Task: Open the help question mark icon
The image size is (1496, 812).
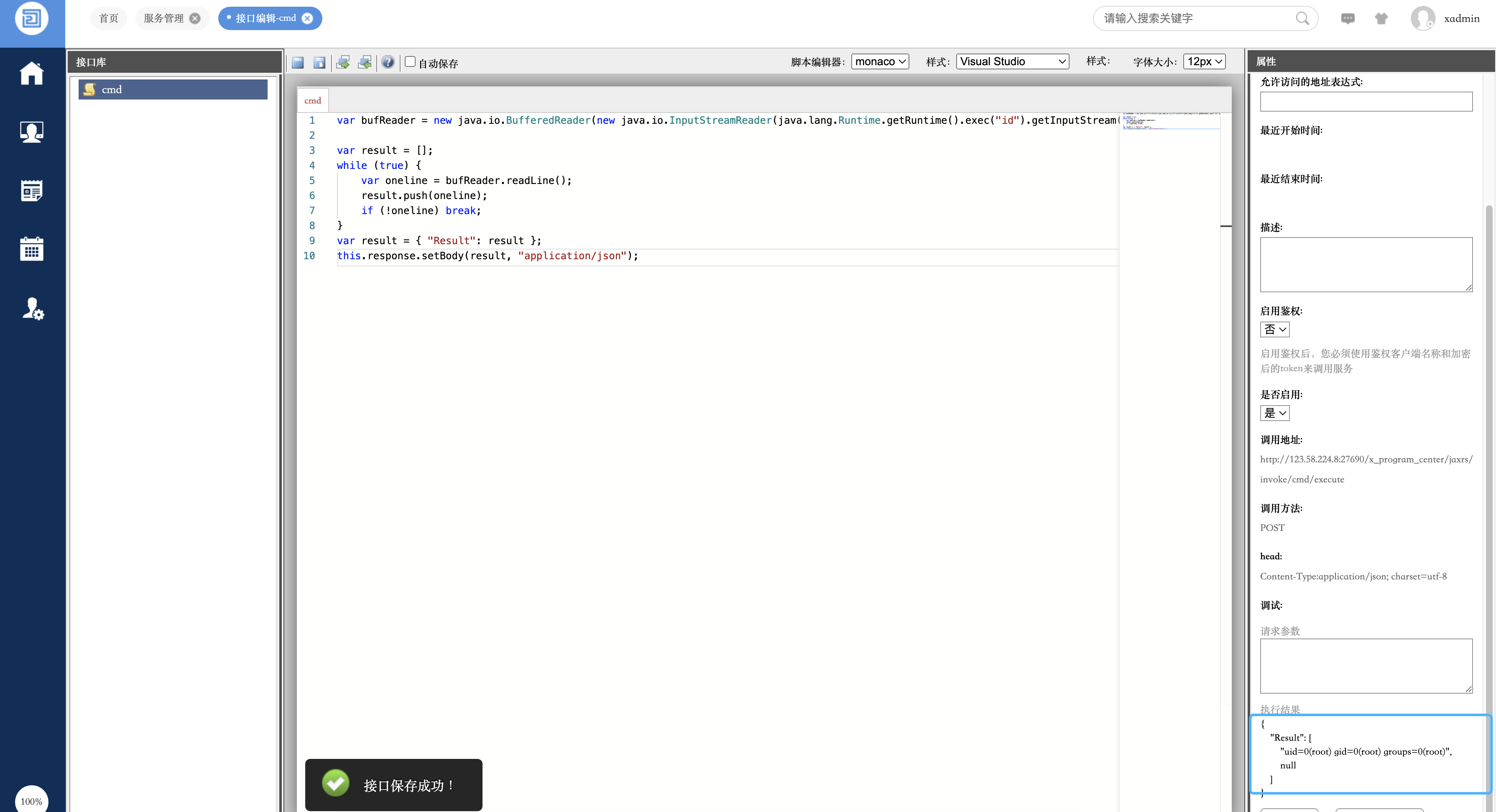Action: click(388, 62)
